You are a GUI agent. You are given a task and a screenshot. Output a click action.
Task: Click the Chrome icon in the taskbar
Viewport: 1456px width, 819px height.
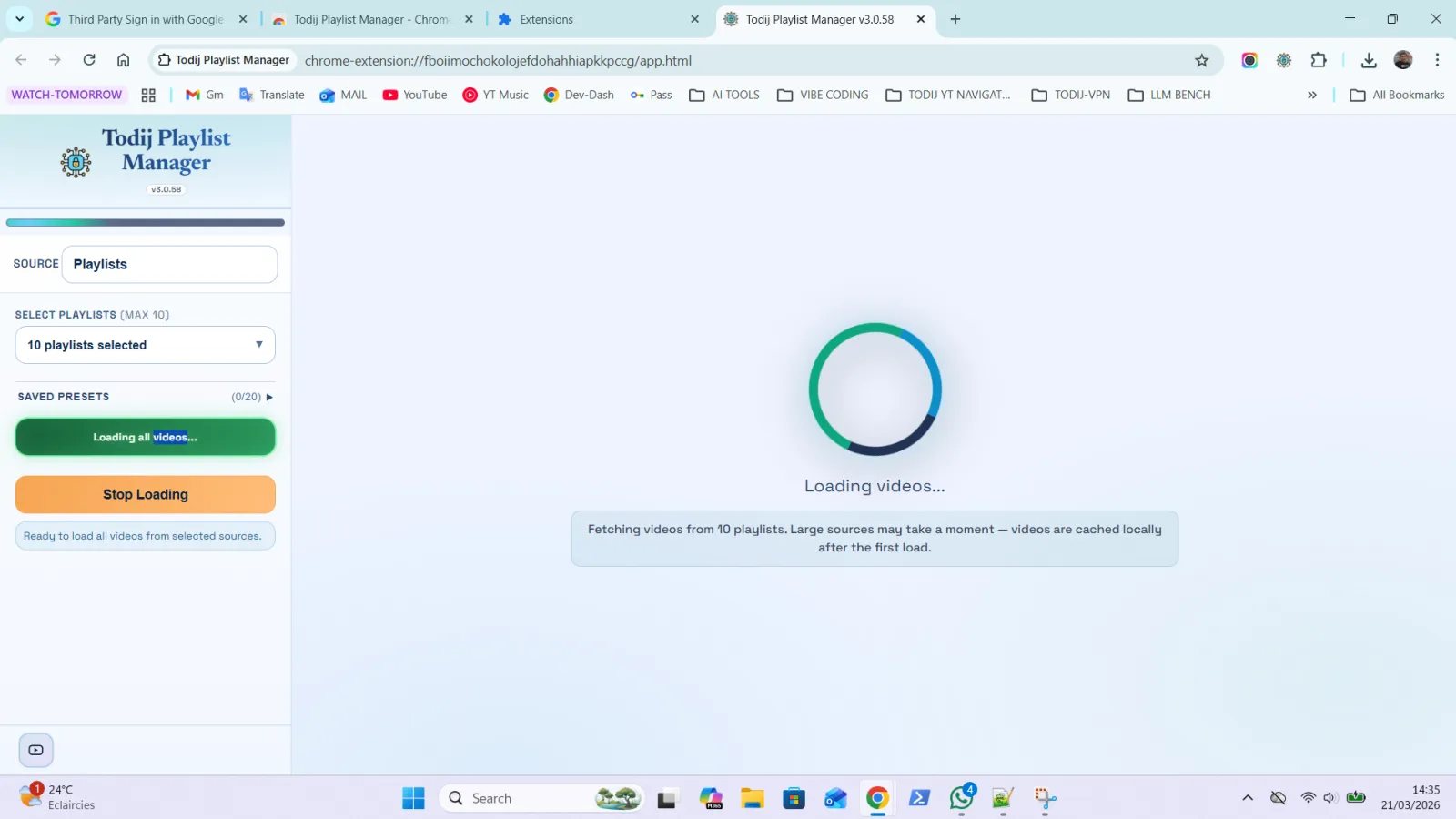(x=877, y=798)
